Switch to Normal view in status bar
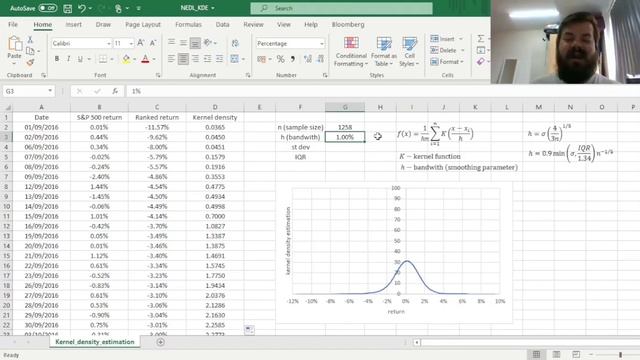This screenshot has width=640, height=360. coord(536,354)
